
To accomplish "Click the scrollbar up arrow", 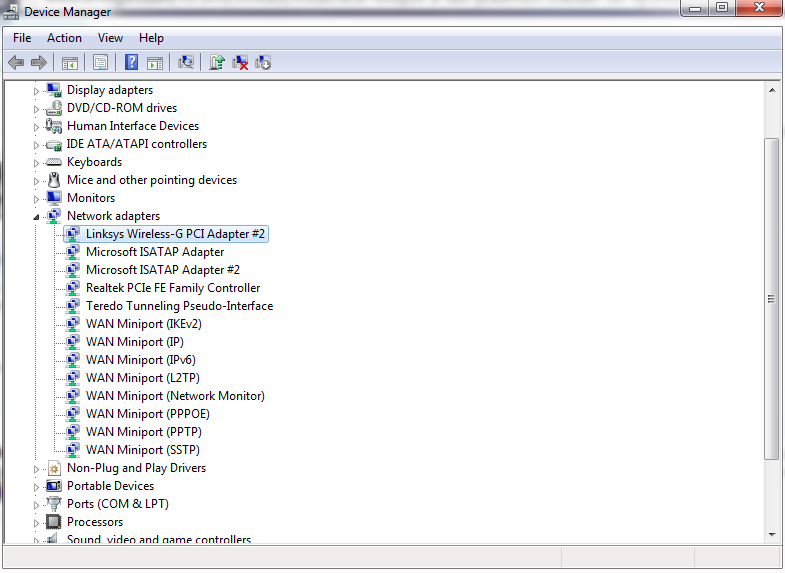I will pos(771,90).
